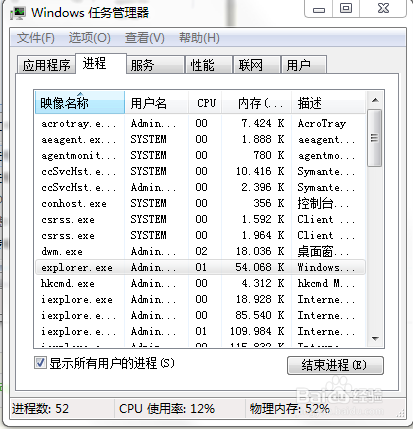Select the dwm.exe process row
Screen dimensions: 413x429
200,252
